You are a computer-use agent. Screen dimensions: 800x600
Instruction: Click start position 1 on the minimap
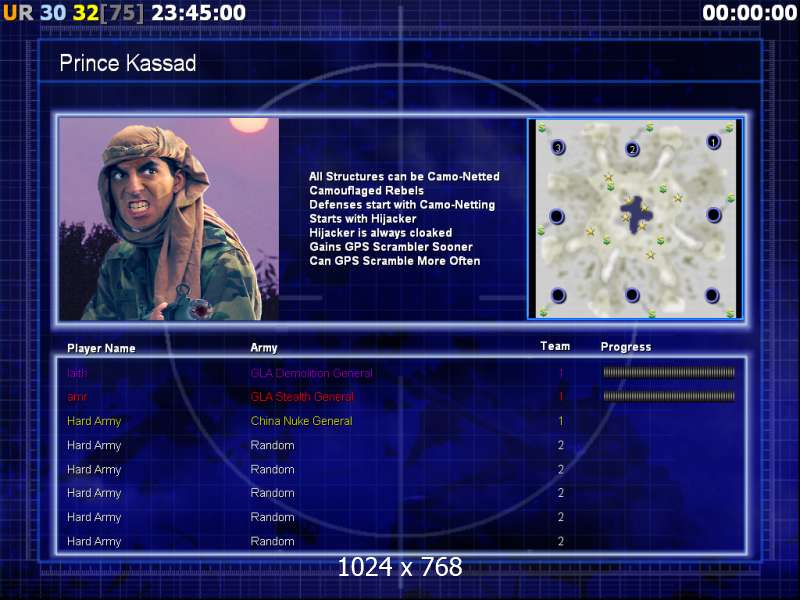click(x=713, y=142)
